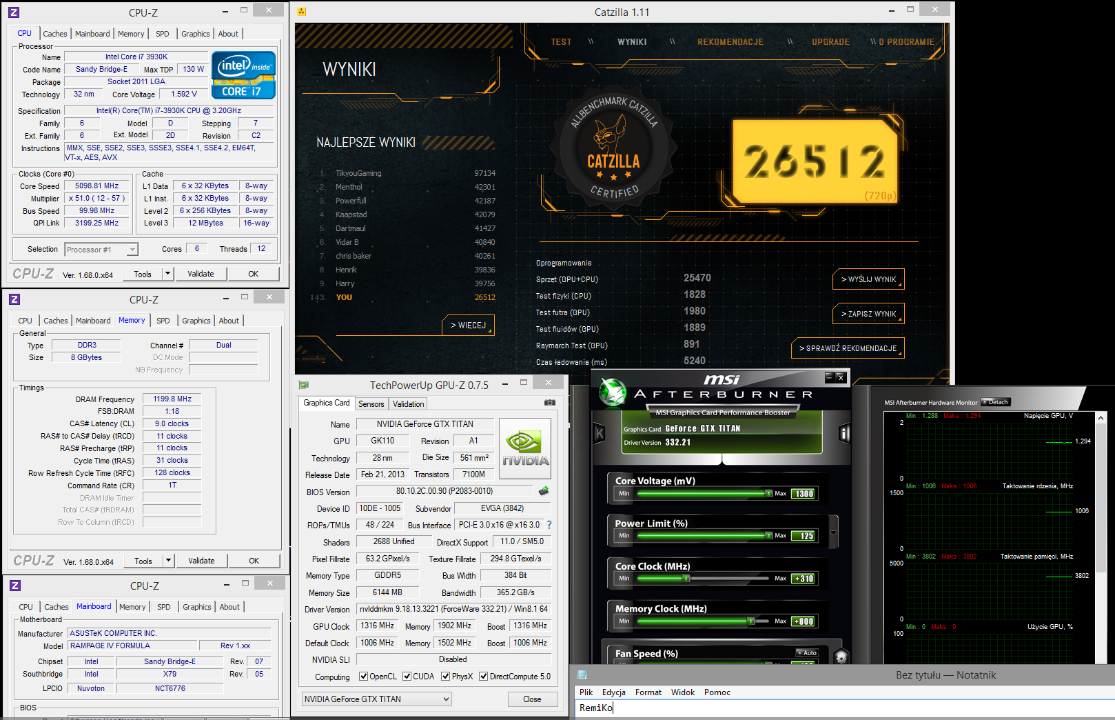Viewport: 1115px width, 720px height.
Task: Click the Core Clock +310 value box
Action: 804,579
